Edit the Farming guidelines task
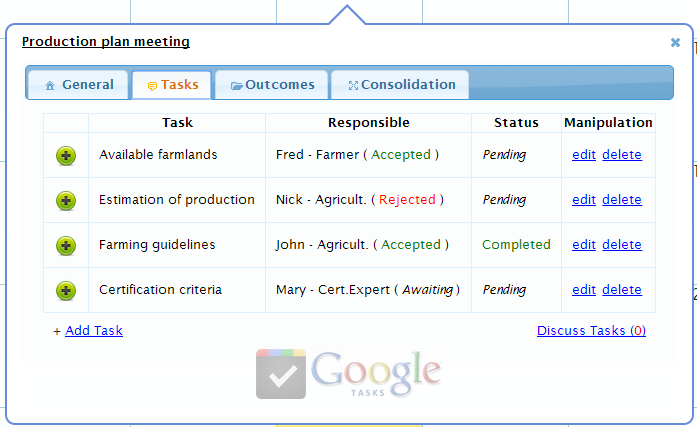Screen dimensions: 697x427 coord(584,244)
